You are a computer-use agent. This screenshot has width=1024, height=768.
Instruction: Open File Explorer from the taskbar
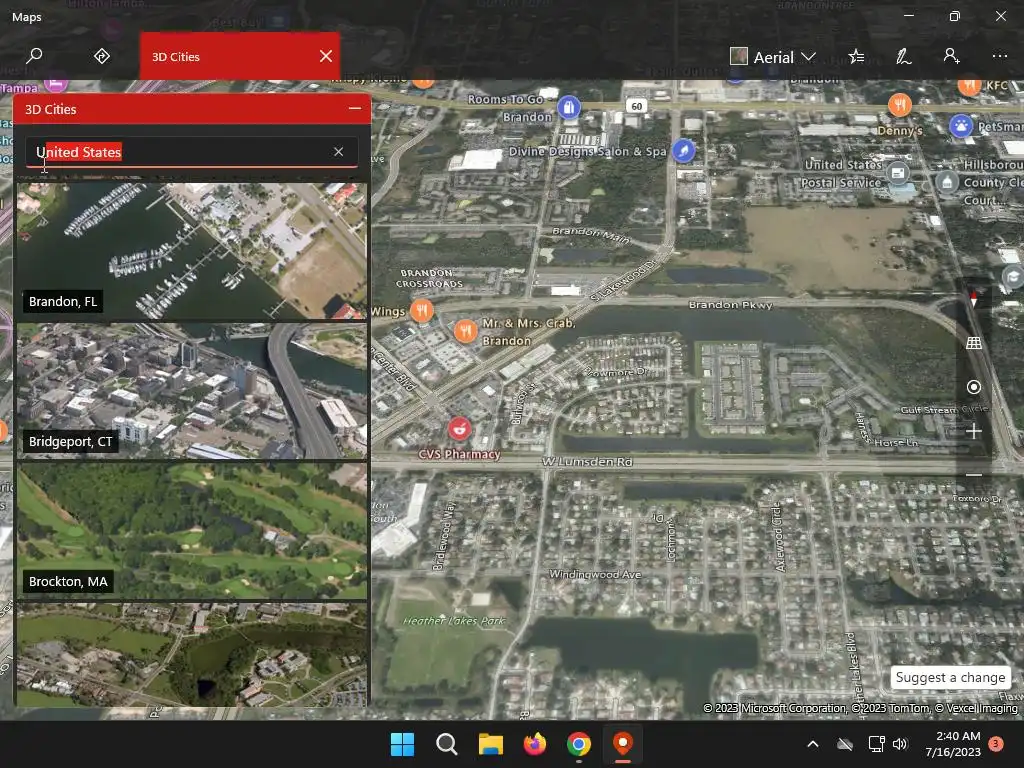coord(490,744)
